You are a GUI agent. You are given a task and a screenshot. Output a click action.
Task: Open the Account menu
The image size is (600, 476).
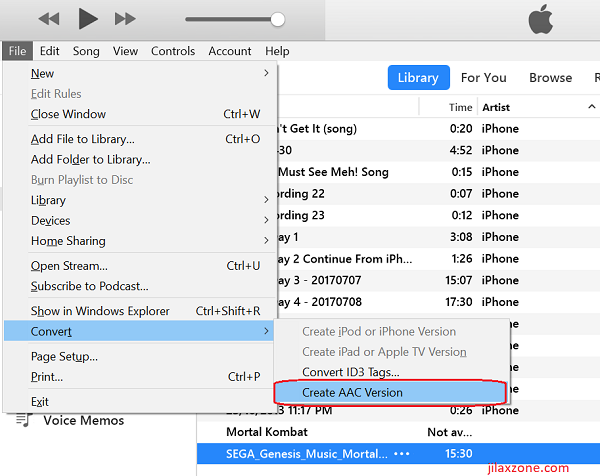click(230, 51)
